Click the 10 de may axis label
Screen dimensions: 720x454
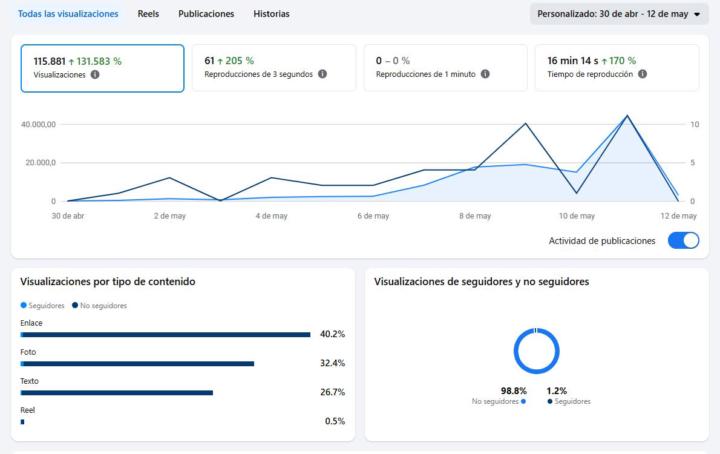(577, 216)
